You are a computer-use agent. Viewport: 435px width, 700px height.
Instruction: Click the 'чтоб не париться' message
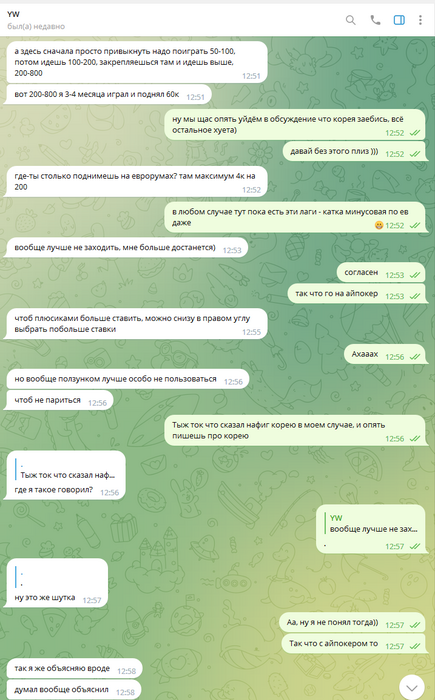click(59, 401)
